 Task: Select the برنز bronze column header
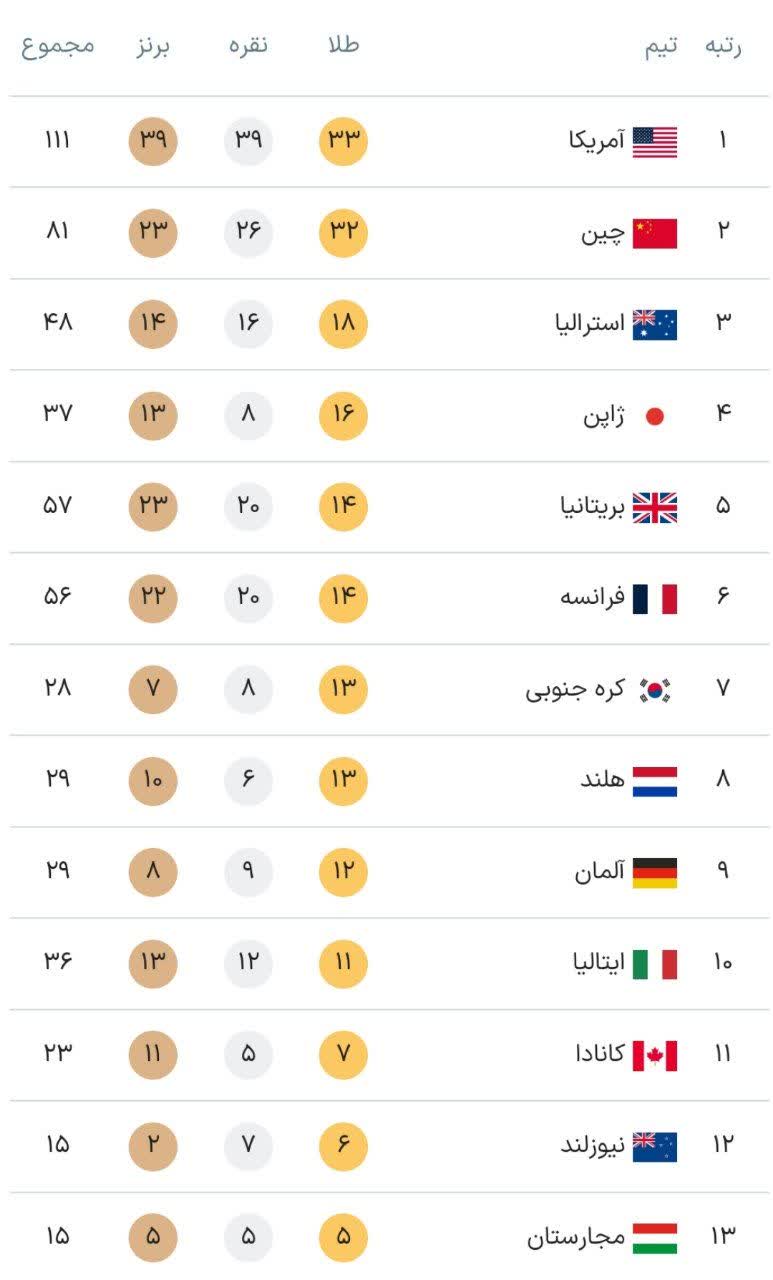[153, 46]
